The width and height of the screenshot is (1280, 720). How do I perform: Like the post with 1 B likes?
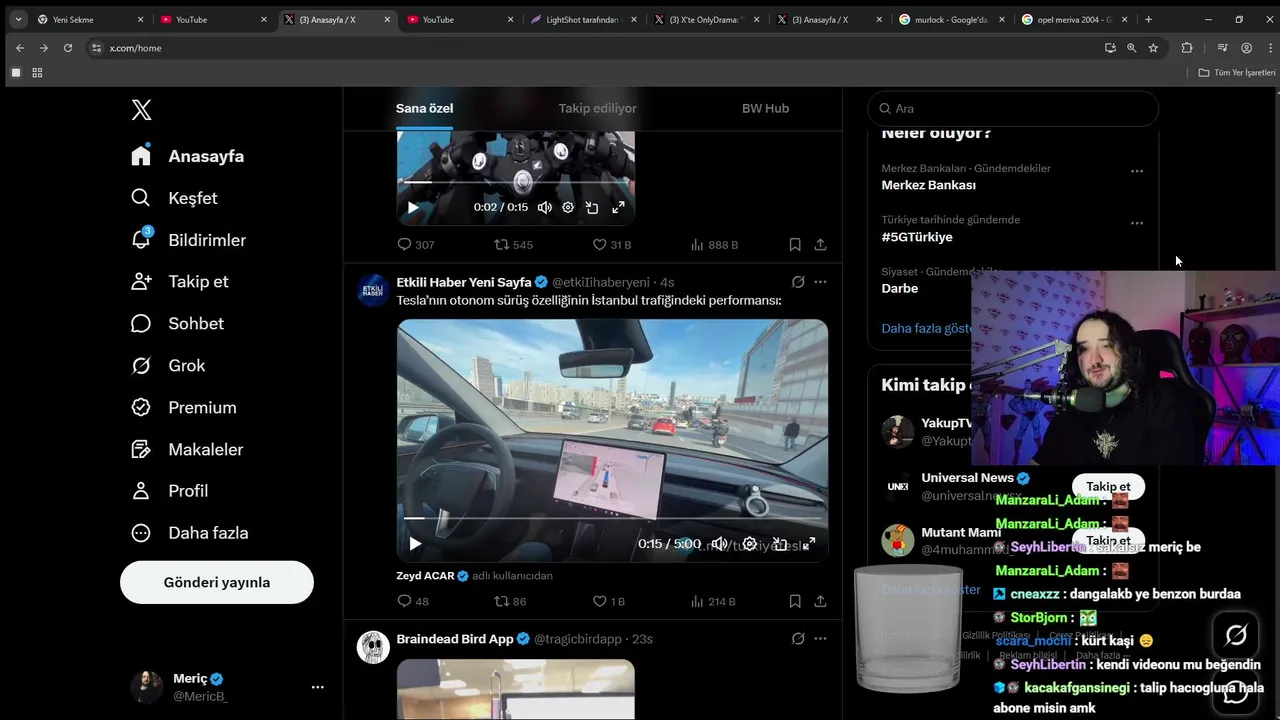pyautogui.click(x=609, y=601)
